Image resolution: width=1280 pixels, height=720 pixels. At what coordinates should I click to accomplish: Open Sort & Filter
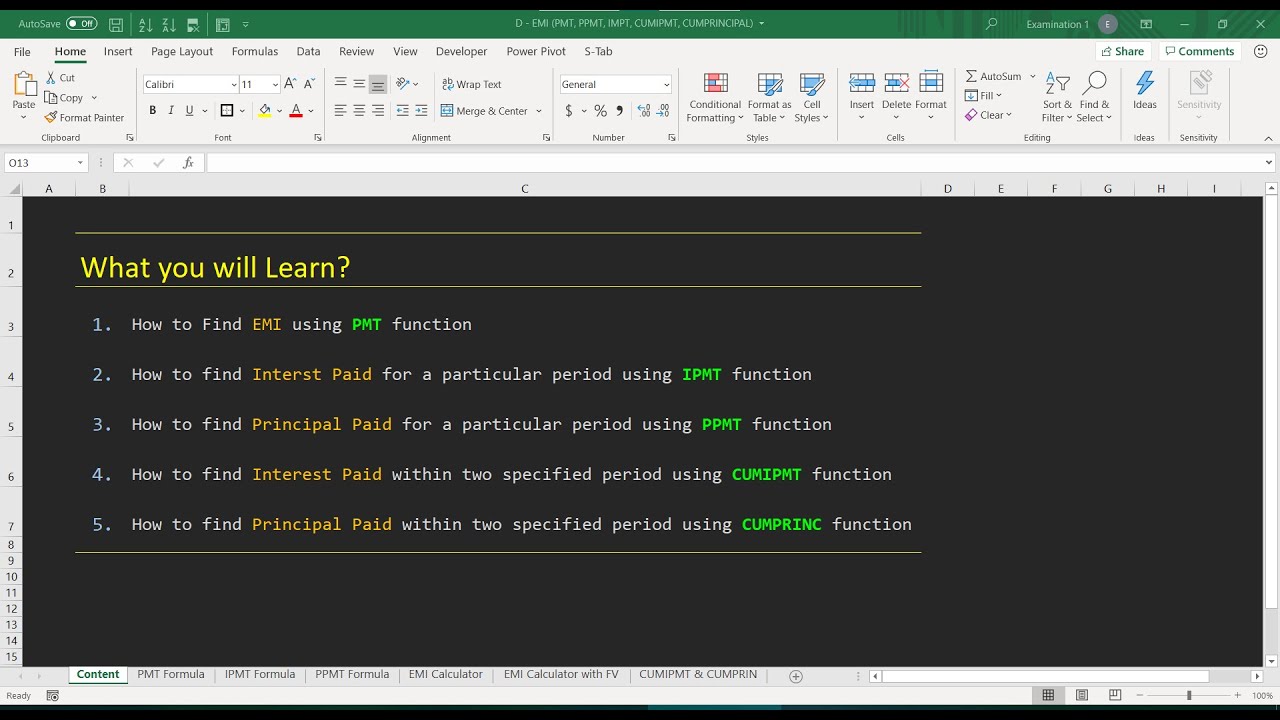coord(1057,97)
